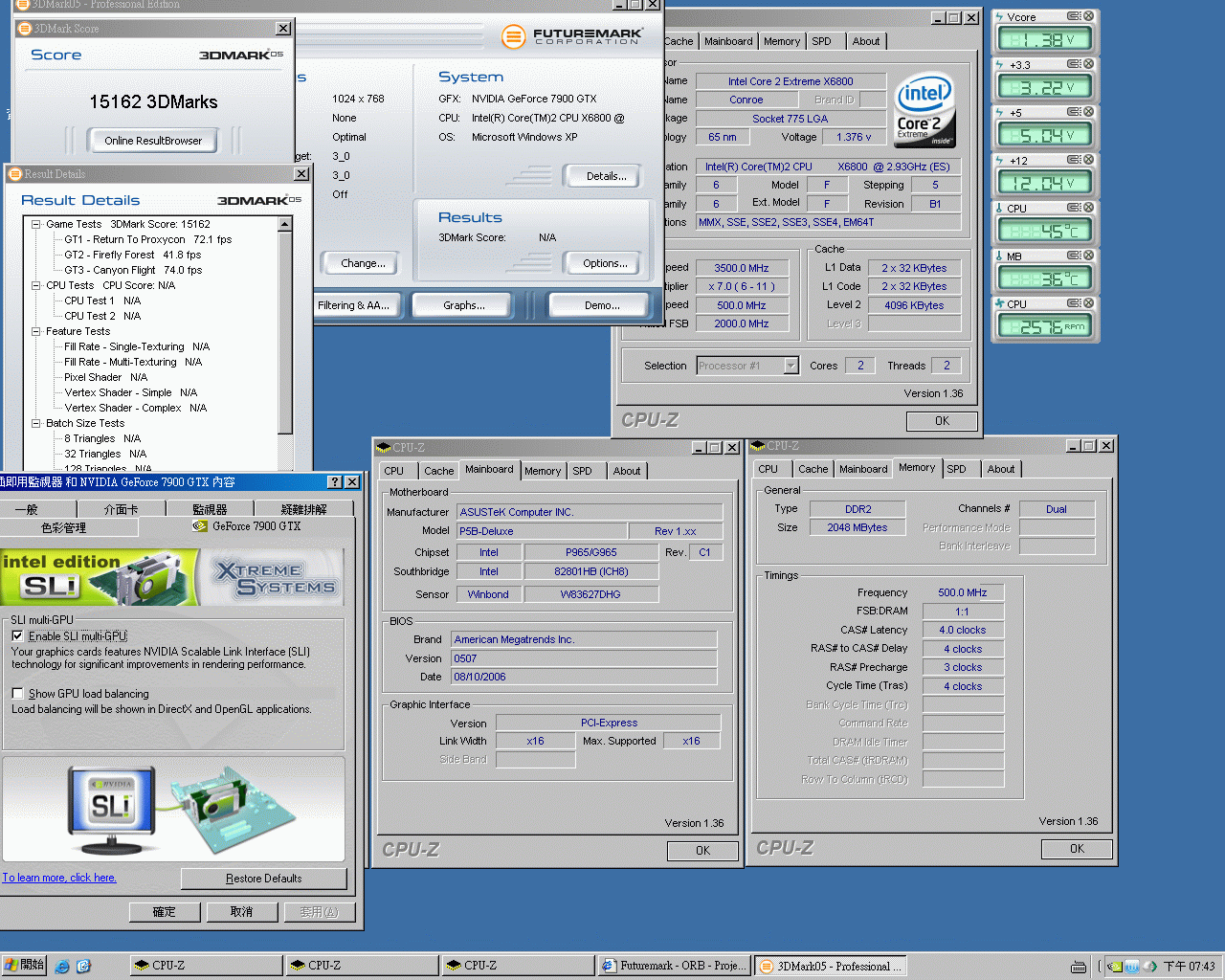Toggle the Enable SLI multi-GPU checkbox
1225x980 pixels.
point(17,636)
